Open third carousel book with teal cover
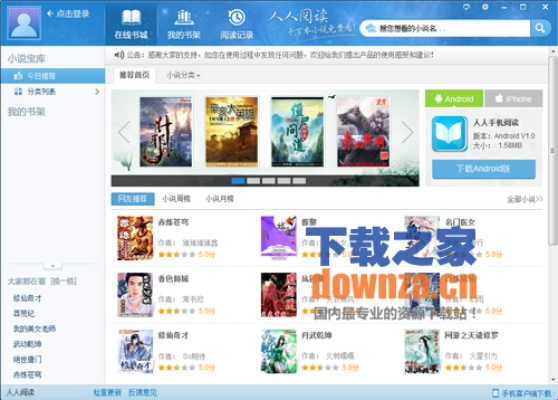This screenshot has height=400, width=558. [x=298, y=132]
